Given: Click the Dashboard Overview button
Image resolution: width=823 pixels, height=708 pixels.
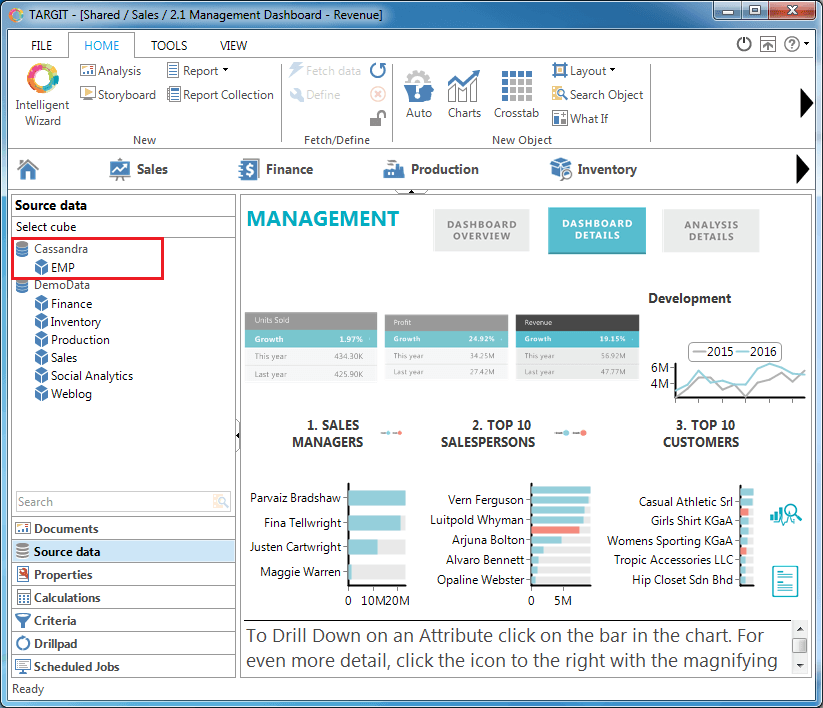Looking at the screenshot, I should [482, 230].
